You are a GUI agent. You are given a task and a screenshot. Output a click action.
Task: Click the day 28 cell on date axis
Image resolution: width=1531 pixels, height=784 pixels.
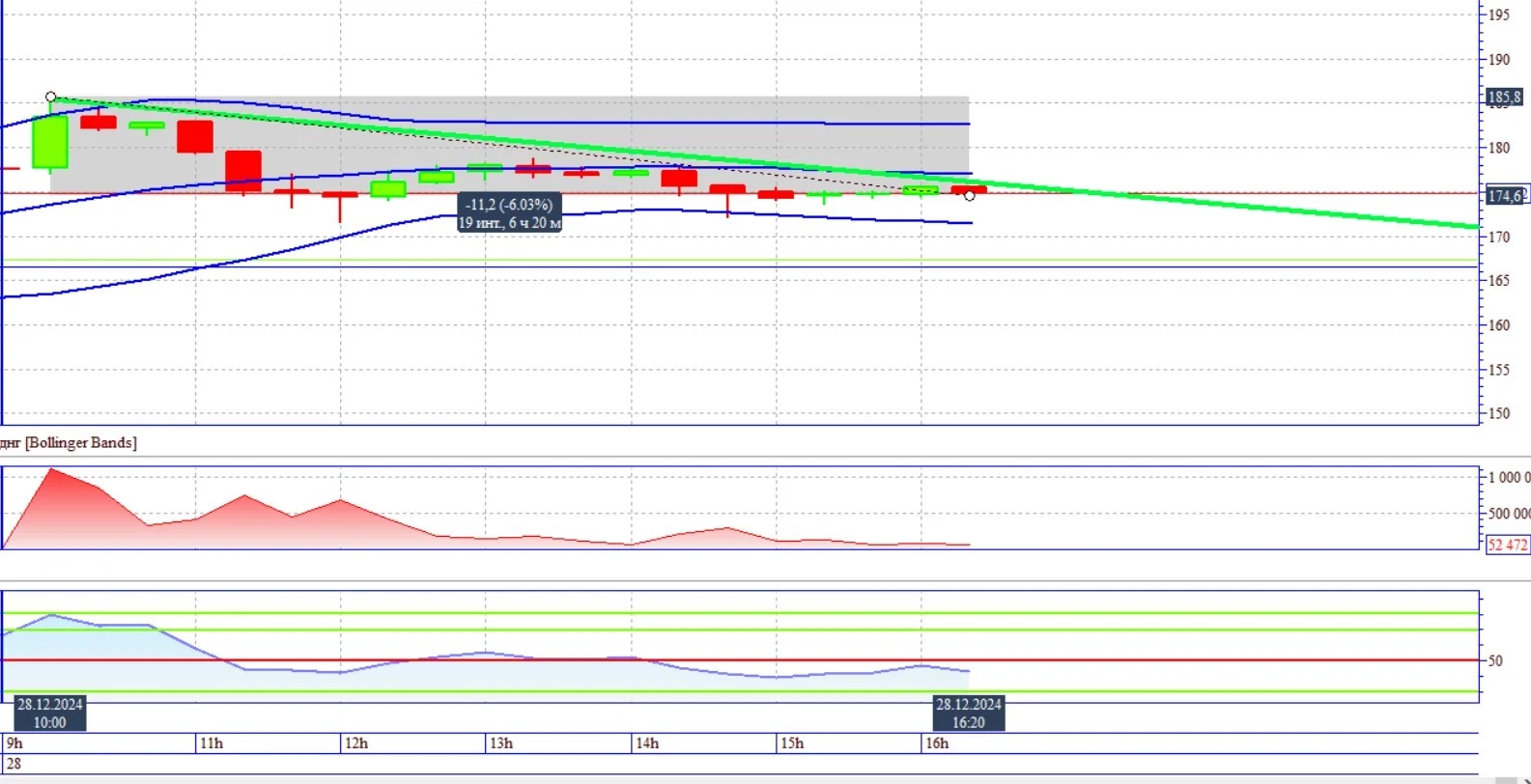740,763
